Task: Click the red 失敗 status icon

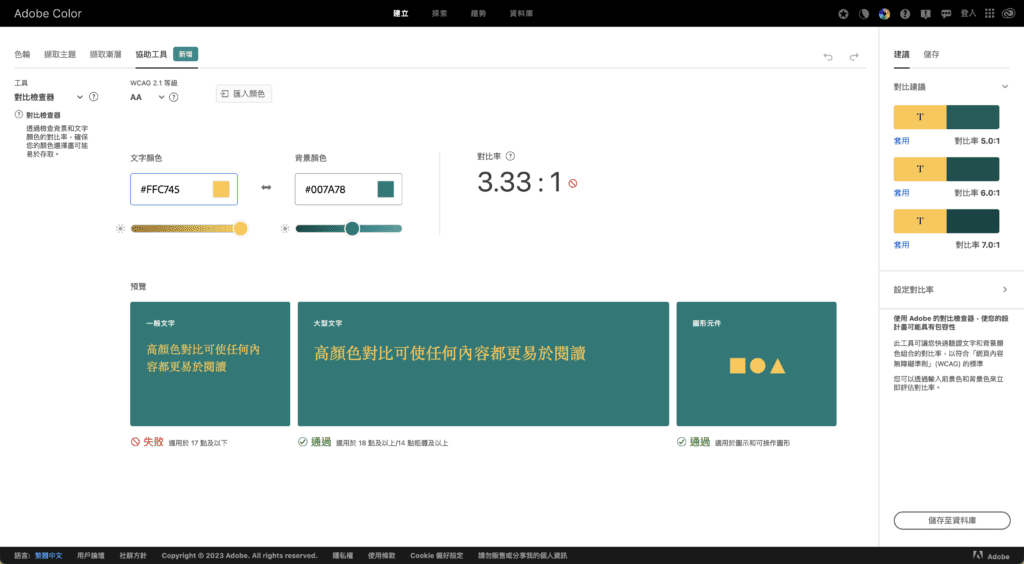Action: tap(136, 442)
